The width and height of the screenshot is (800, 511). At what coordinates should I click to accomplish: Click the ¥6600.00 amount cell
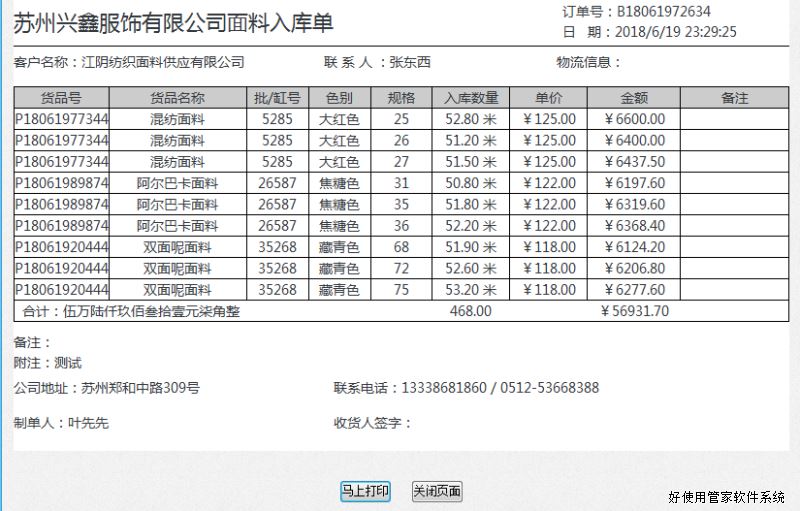(x=635, y=119)
